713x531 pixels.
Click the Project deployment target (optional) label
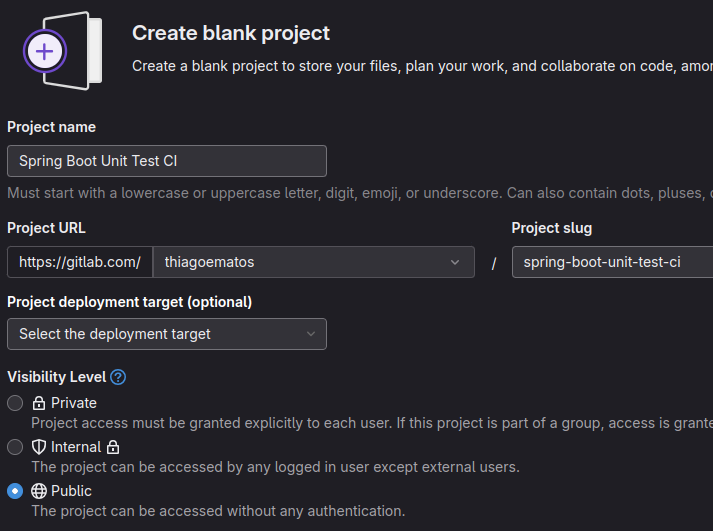pyautogui.click(x=130, y=302)
